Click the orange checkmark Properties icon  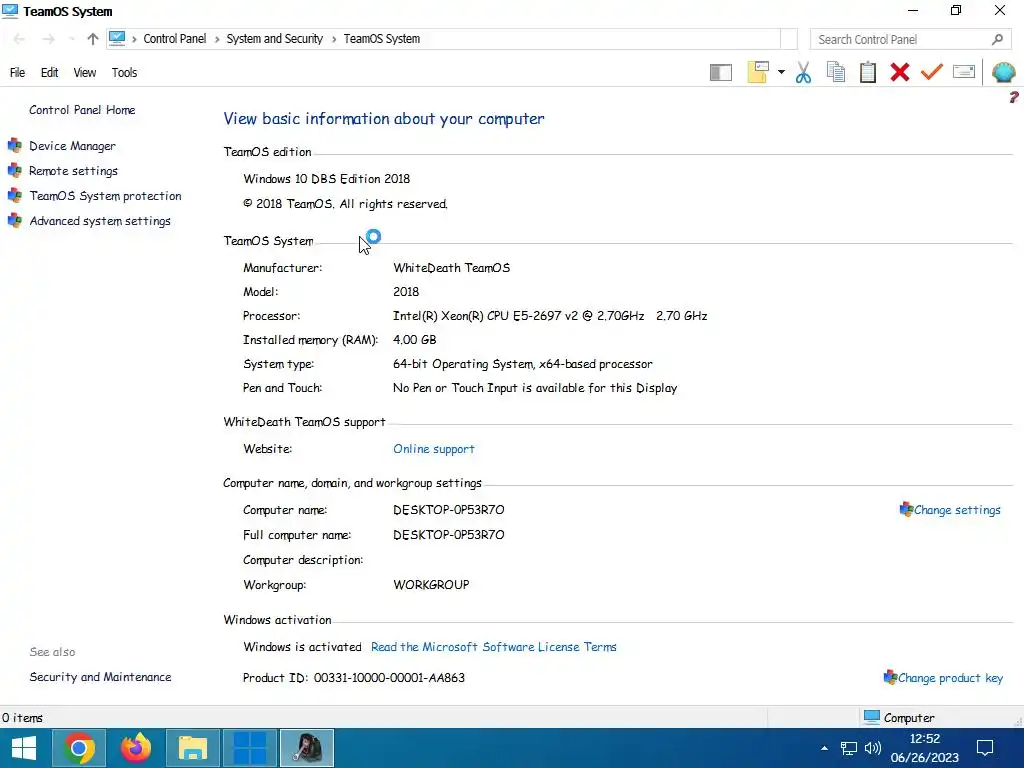(932, 71)
